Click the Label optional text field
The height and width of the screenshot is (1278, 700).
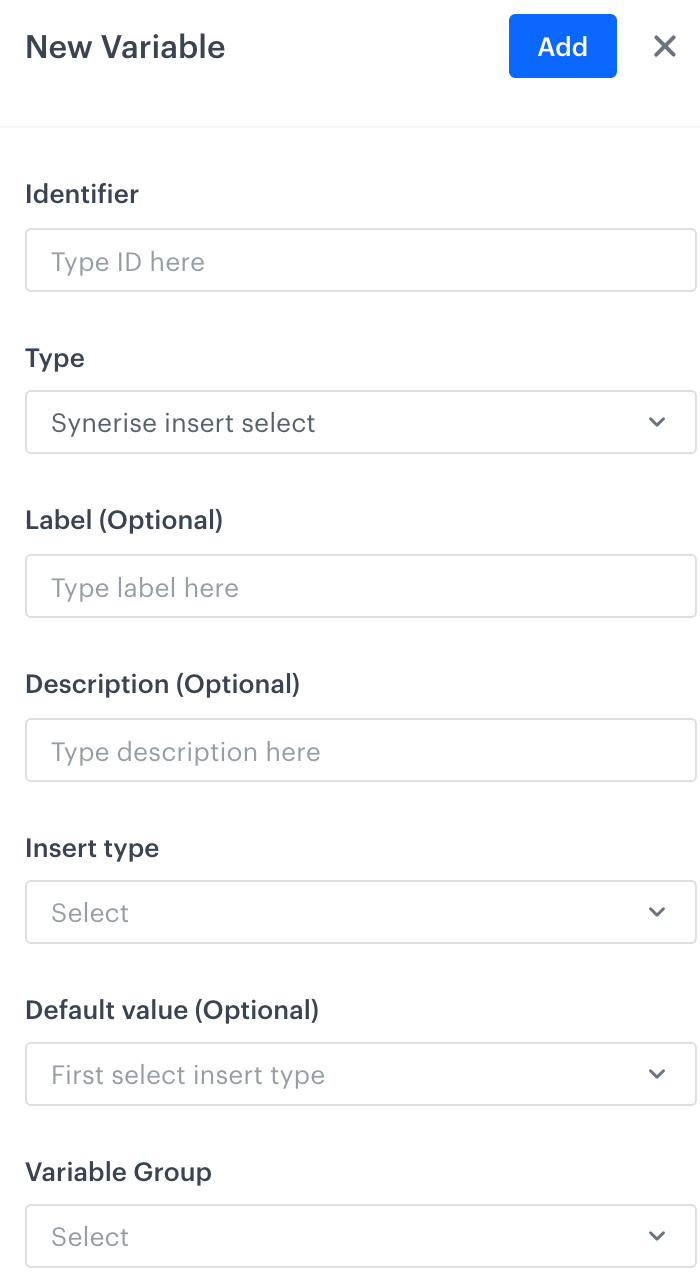point(360,587)
